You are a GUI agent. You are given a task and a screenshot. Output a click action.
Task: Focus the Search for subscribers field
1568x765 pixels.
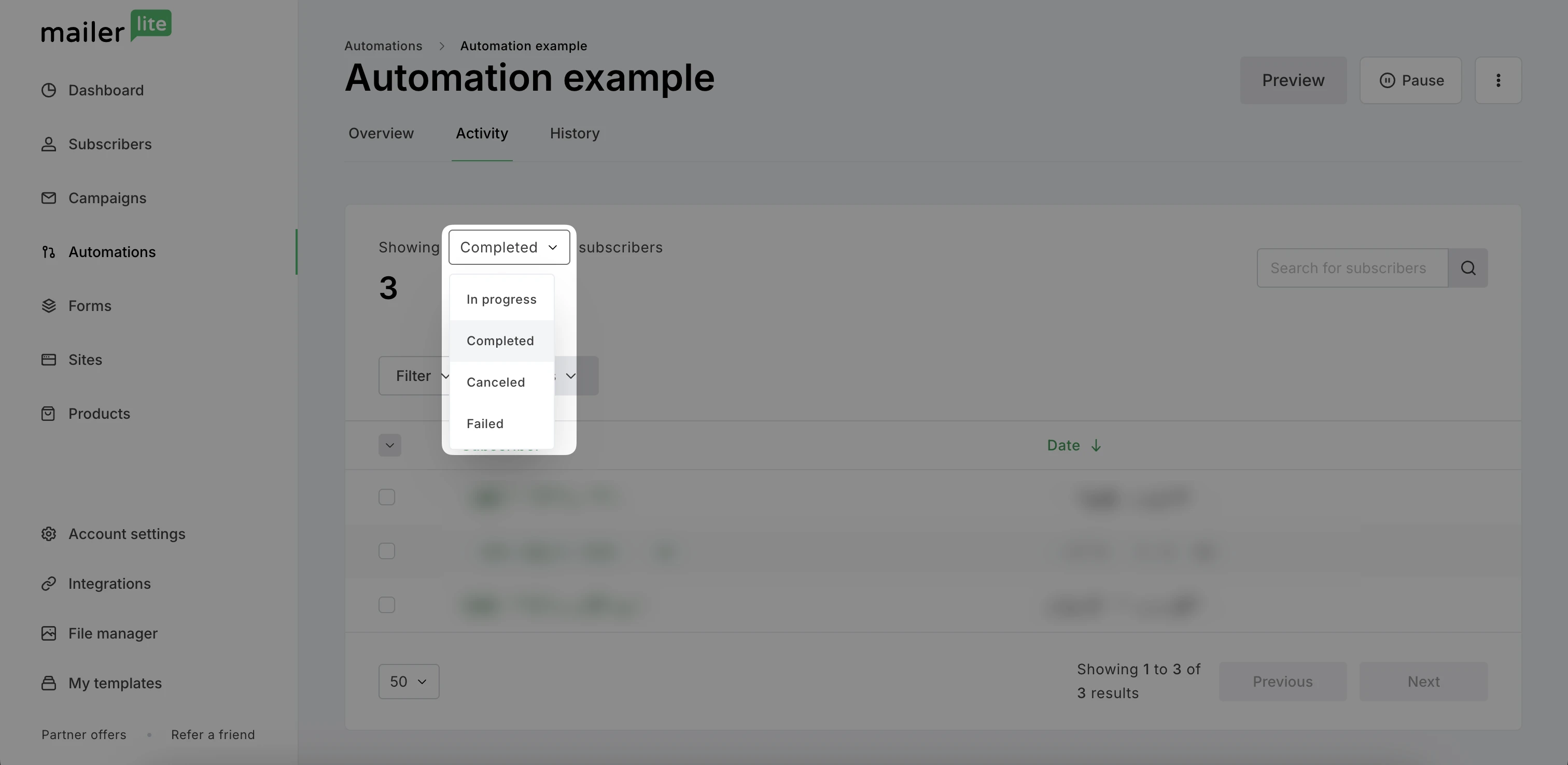[x=1352, y=268]
